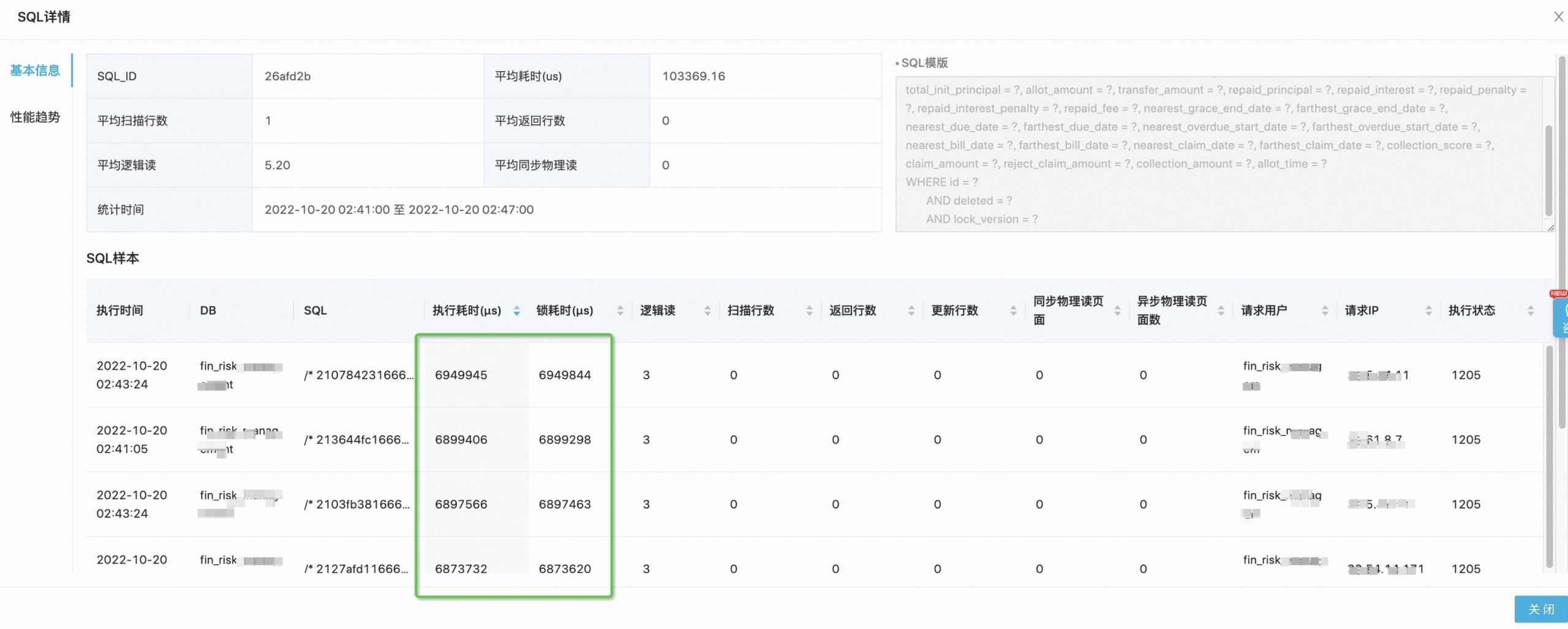This screenshot has width=1568, height=629.
Task: Click sort arrows on 锁耗时(μs) column
Action: click(x=620, y=311)
